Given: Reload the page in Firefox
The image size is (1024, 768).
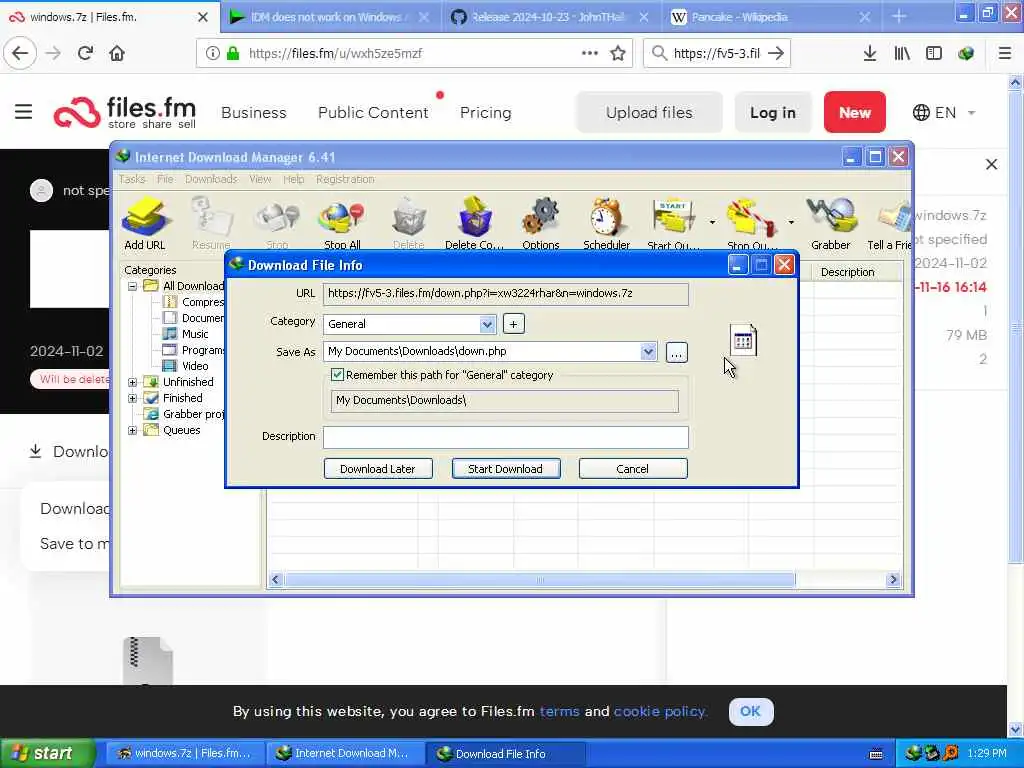Looking at the screenshot, I should coord(85,54).
